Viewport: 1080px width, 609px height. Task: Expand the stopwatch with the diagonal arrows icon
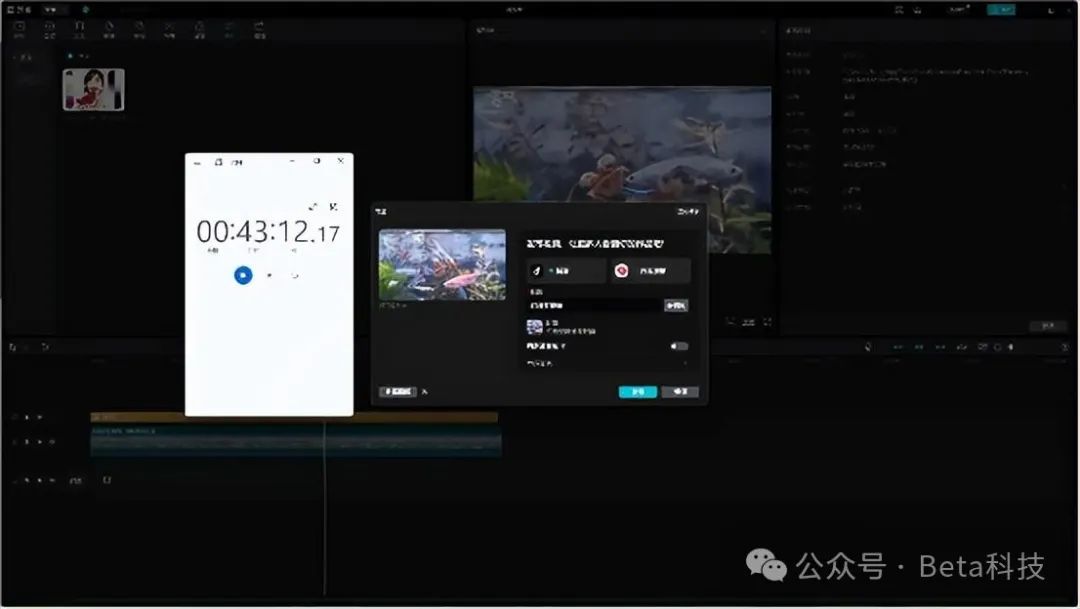click(313, 207)
